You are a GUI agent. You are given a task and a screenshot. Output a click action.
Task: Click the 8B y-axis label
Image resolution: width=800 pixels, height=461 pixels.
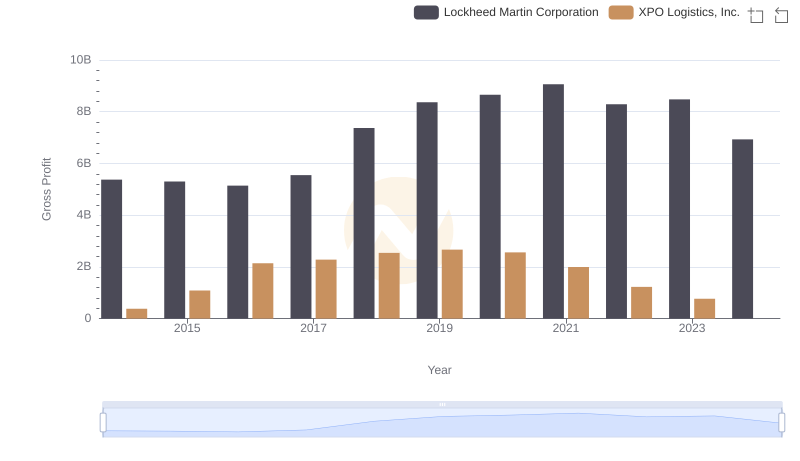(x=84, y=111)
